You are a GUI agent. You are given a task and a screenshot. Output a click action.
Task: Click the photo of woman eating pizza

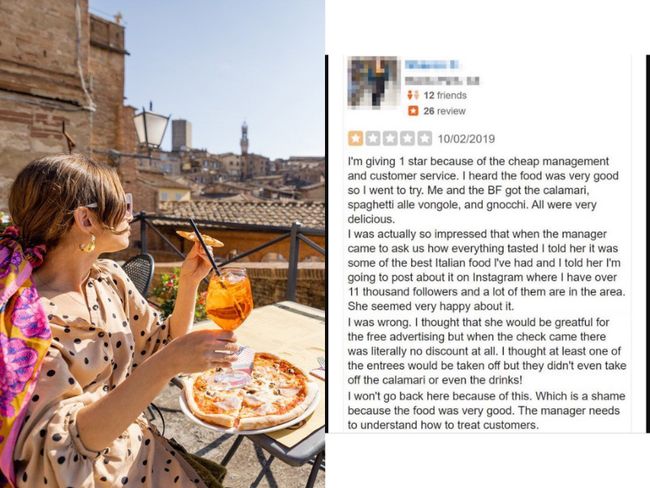(x=162, y=244)
